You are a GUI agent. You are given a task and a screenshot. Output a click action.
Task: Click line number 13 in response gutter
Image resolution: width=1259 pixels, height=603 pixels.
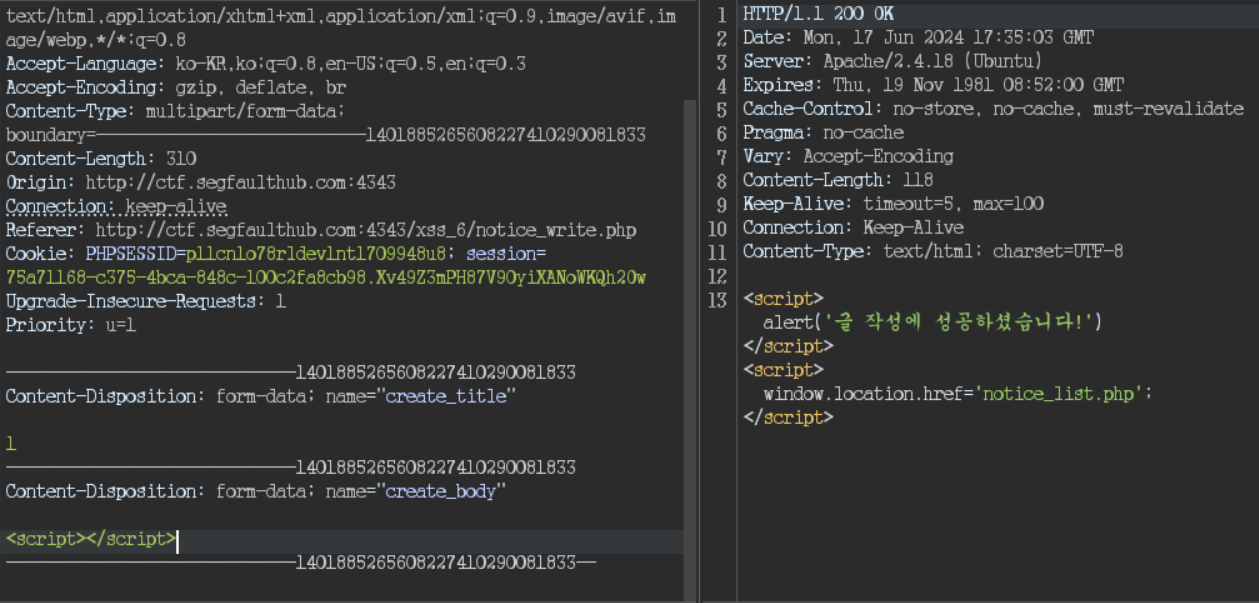pyautogui.click(x=719, y=299)
